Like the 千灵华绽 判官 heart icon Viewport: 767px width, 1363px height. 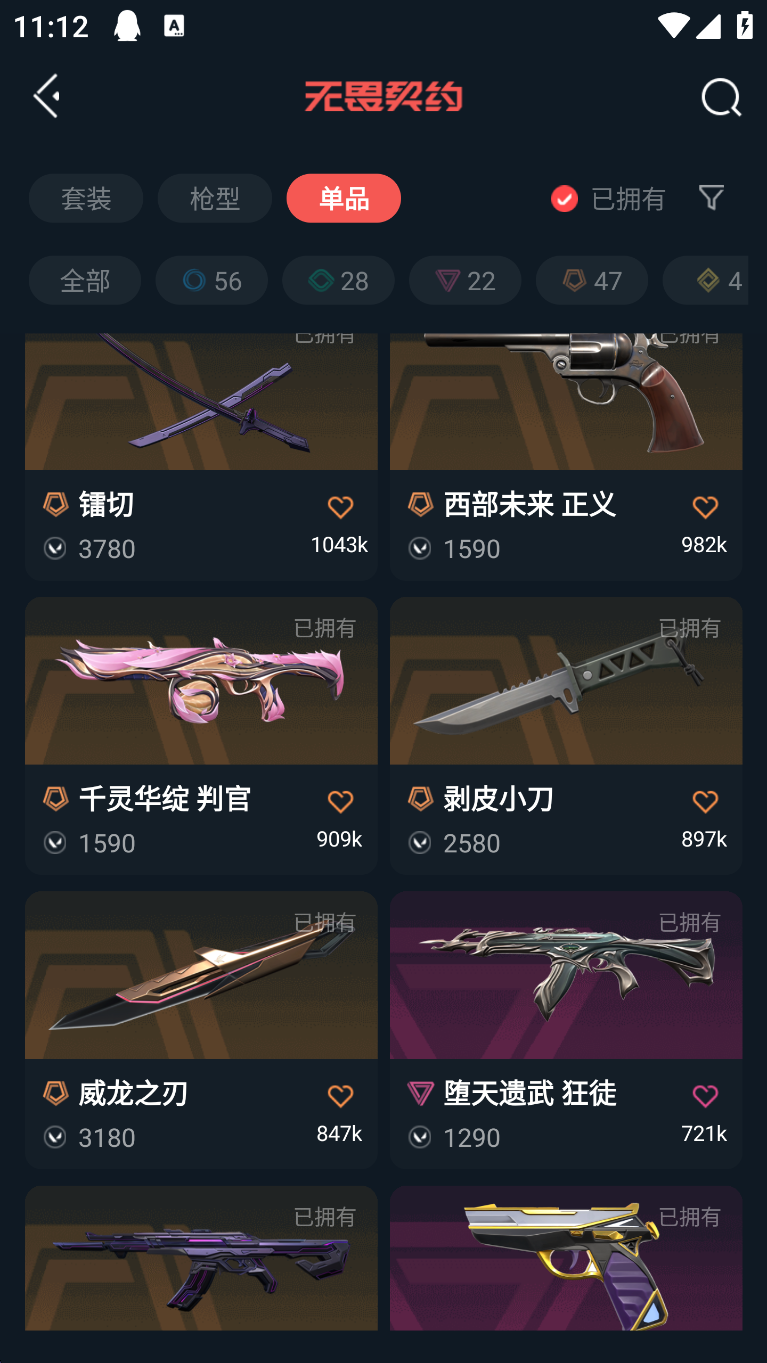tap(340, 802)
